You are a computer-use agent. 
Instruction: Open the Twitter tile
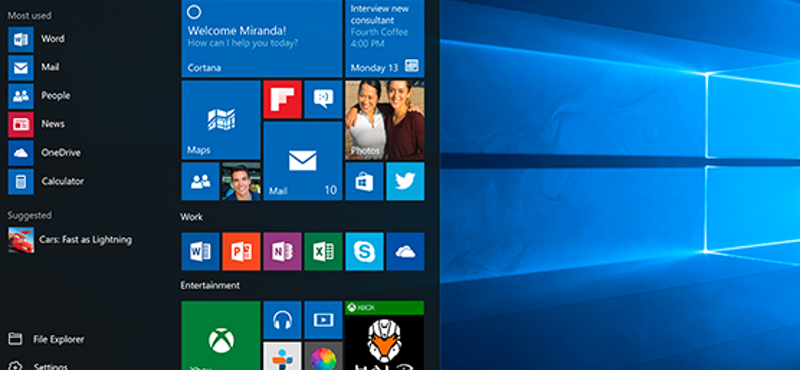pyautogui.click(x=405, y=181)
